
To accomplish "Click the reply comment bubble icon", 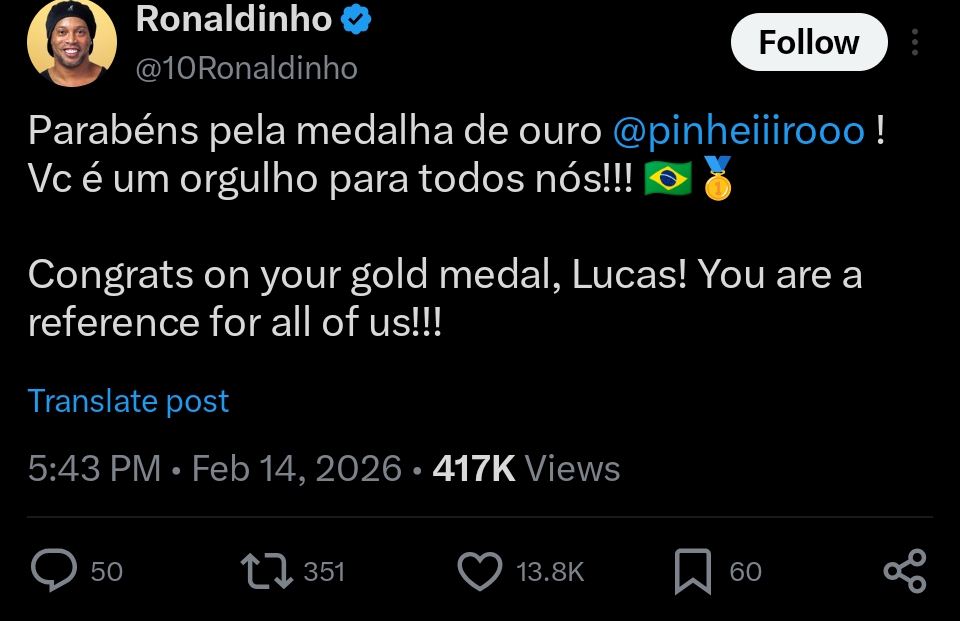I will 54,571.
